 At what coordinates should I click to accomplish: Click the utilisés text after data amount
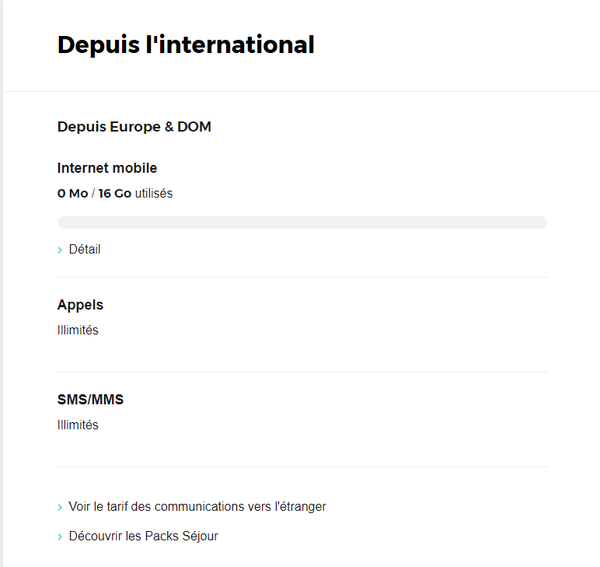(x=154, y=194)
